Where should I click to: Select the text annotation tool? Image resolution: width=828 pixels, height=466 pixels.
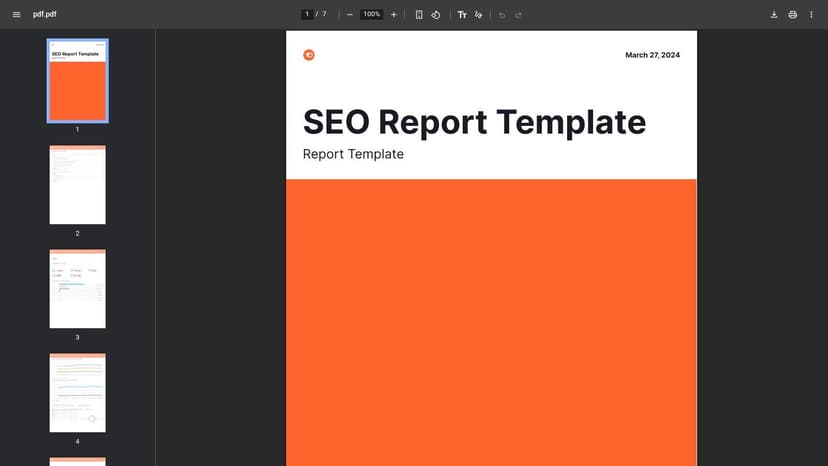462,15
